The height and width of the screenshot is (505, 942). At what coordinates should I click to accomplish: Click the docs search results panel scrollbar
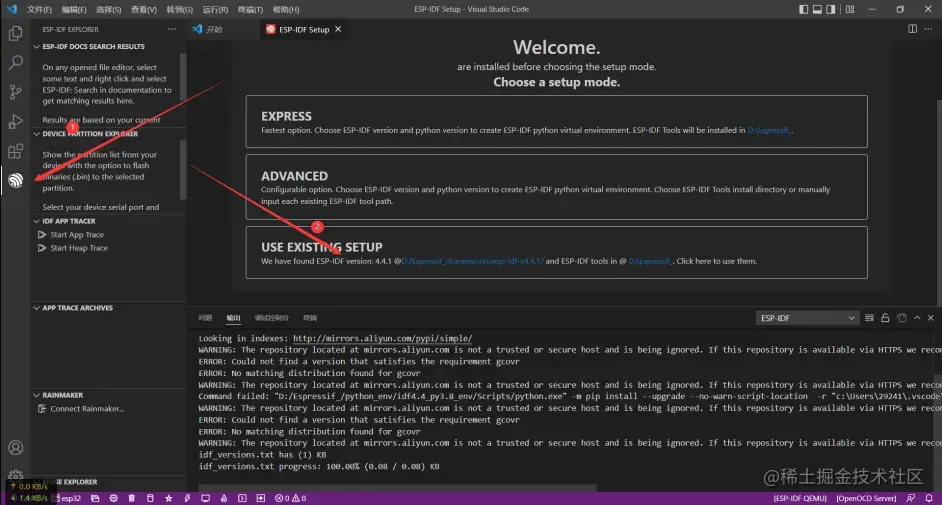click(x=183, y=78)
